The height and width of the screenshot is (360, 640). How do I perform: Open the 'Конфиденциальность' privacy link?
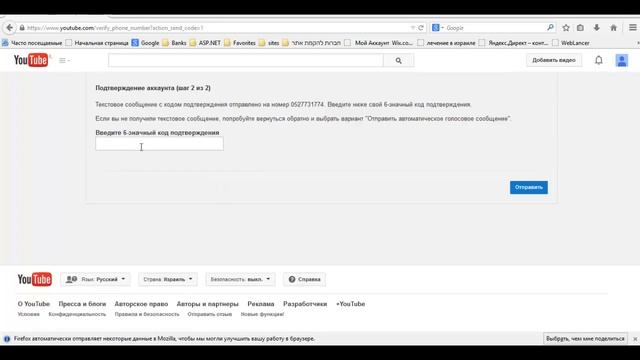tap(77, 314)
